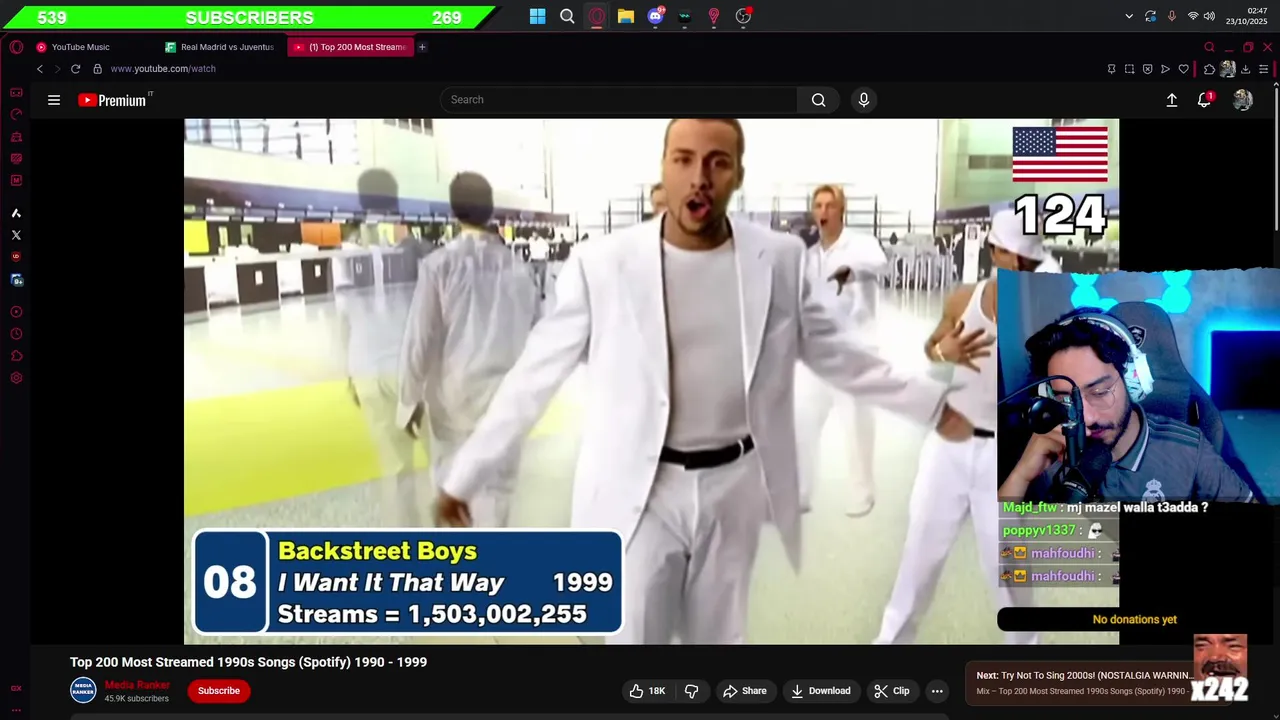Screen dimensions: 1280x720
Task: Open GX Corner in the sidebar
Action: (x=16, y=92)
